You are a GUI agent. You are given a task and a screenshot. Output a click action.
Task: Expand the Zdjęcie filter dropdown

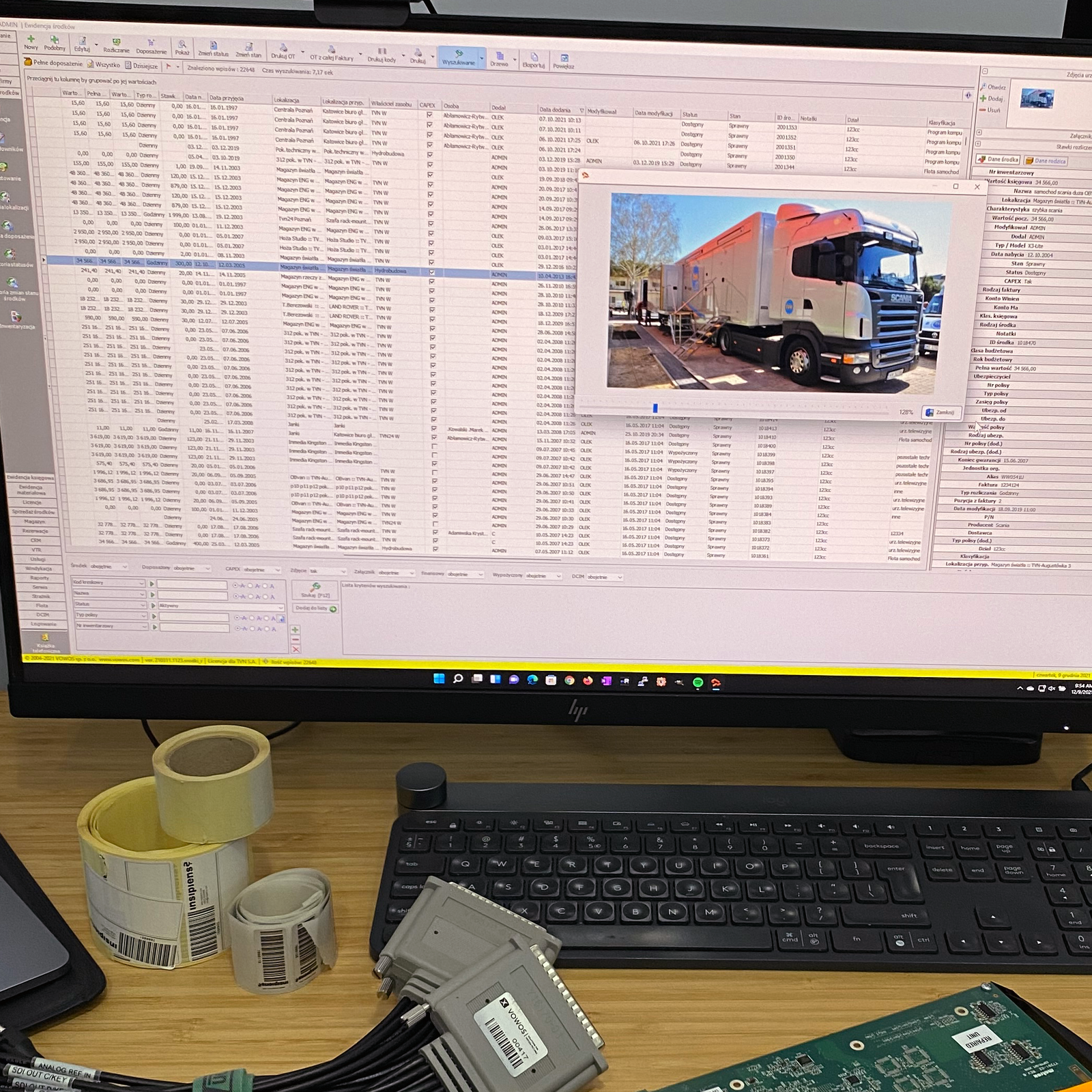tap(342, 571)
